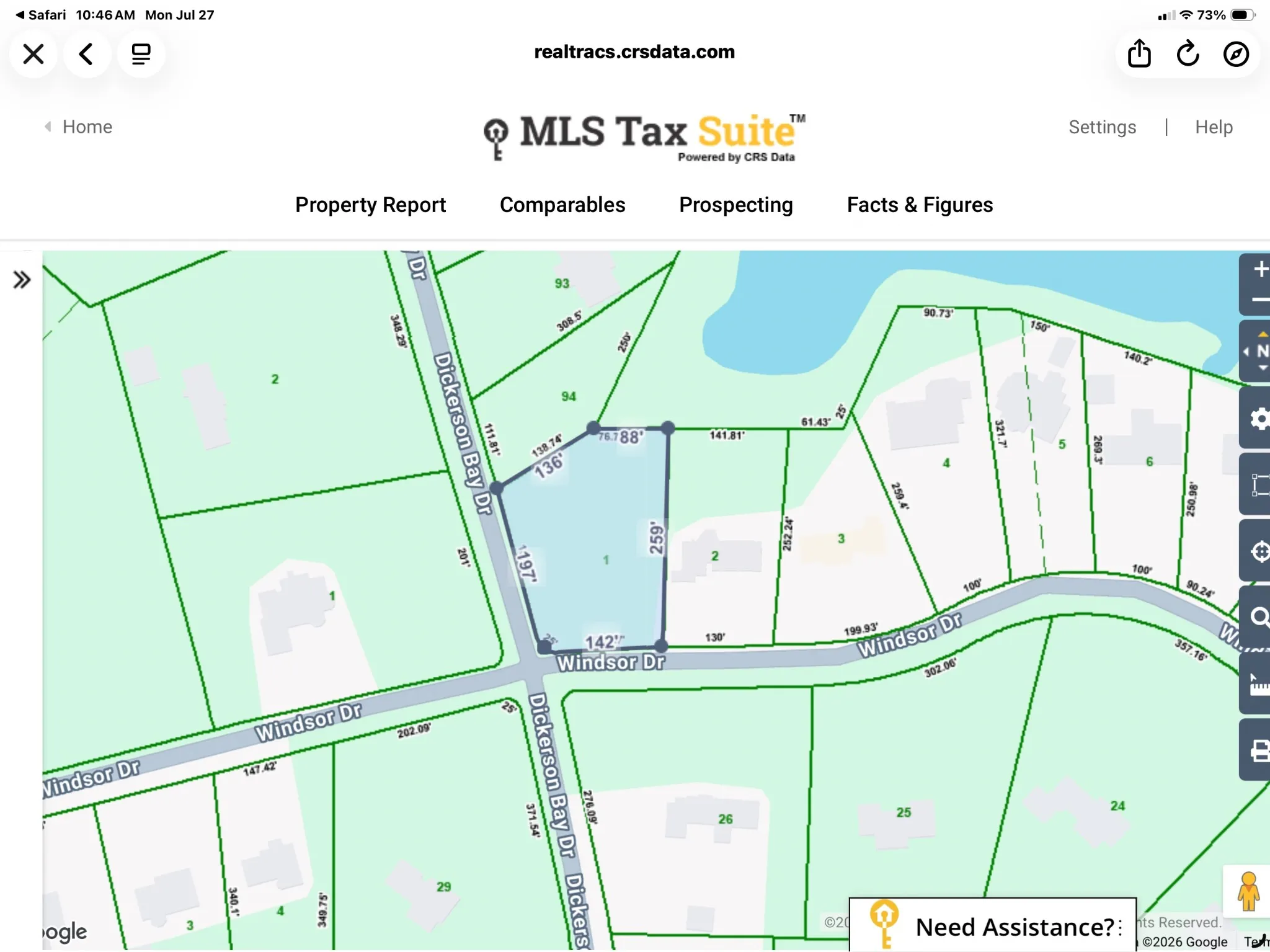Select the rectangle selection map tool
The width and height of the screenshot is (1270, 952).
pos(1259,485)
